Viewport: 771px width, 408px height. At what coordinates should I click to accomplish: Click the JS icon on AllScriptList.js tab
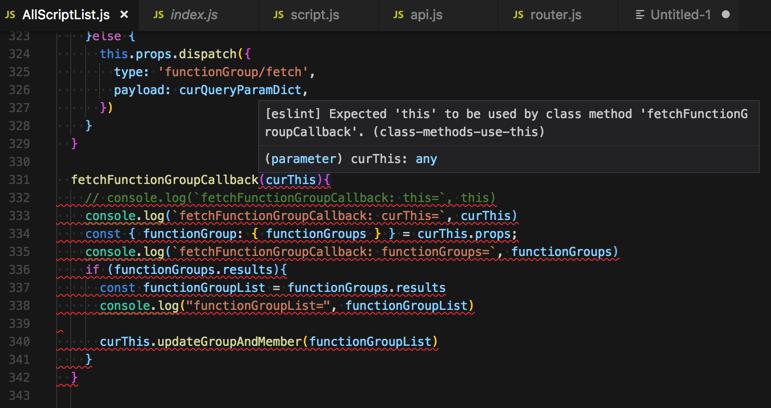[x=10, y=15]
